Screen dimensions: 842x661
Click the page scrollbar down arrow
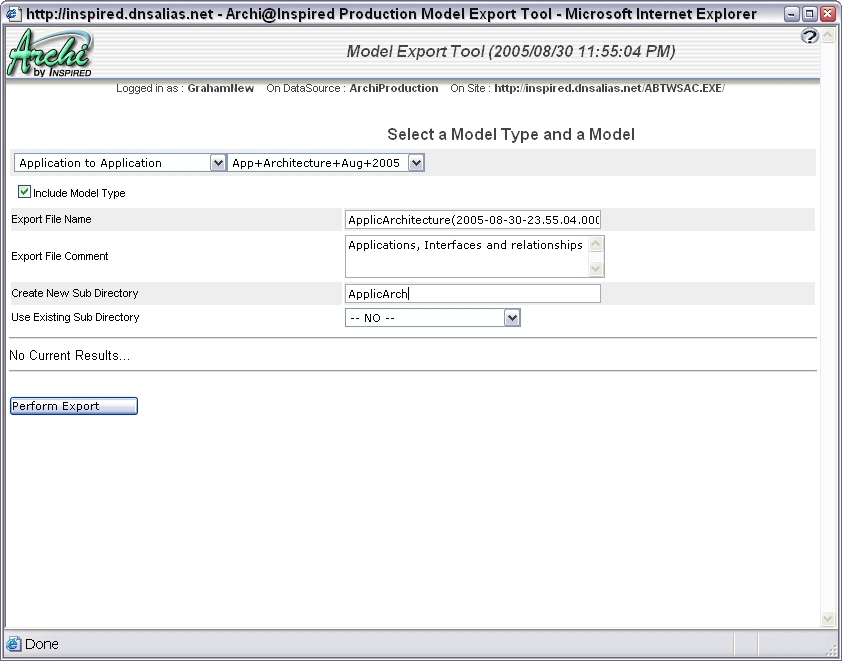click(x=827, y=619)
